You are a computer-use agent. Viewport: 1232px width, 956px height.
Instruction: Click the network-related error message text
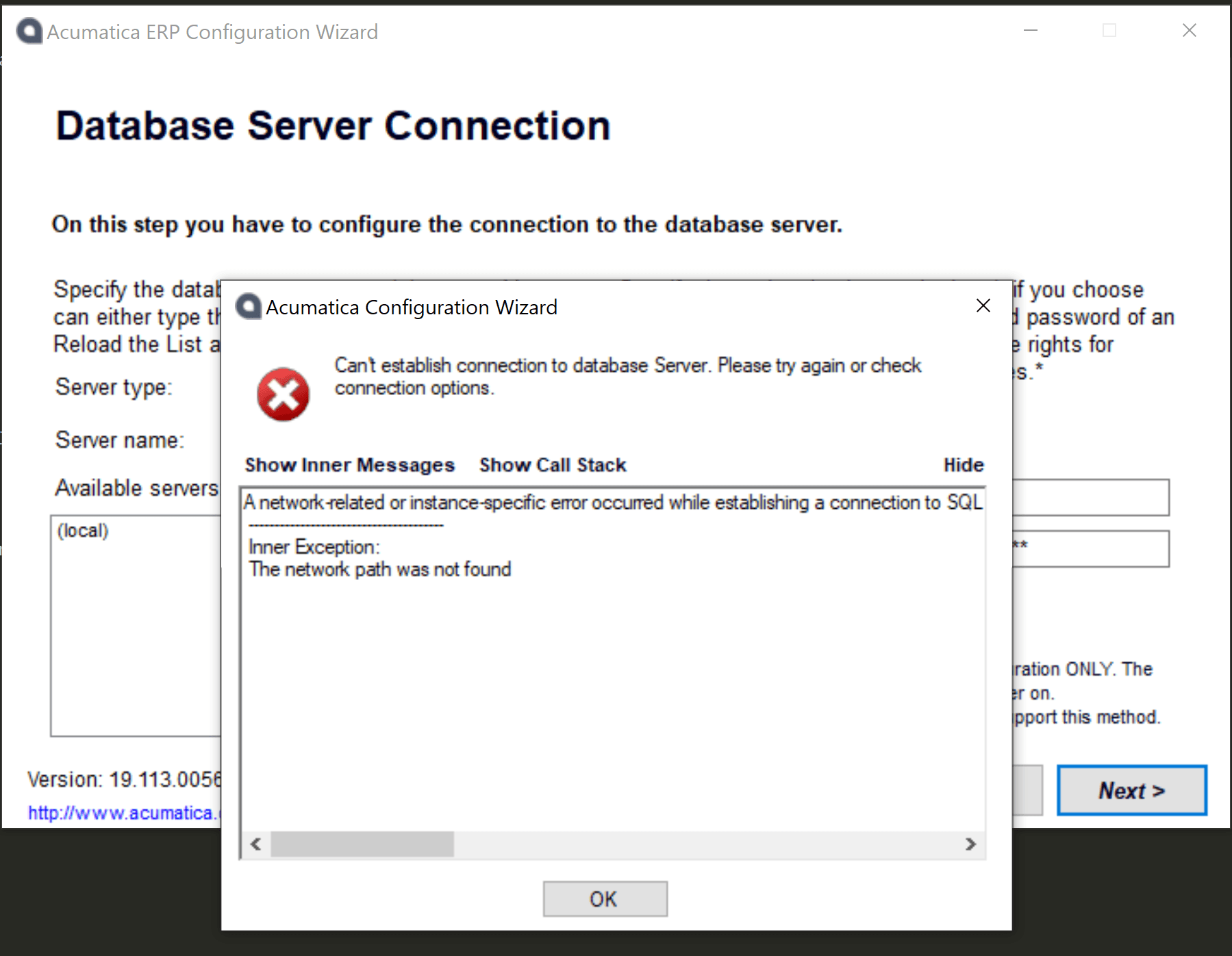(x=613, y=503)
